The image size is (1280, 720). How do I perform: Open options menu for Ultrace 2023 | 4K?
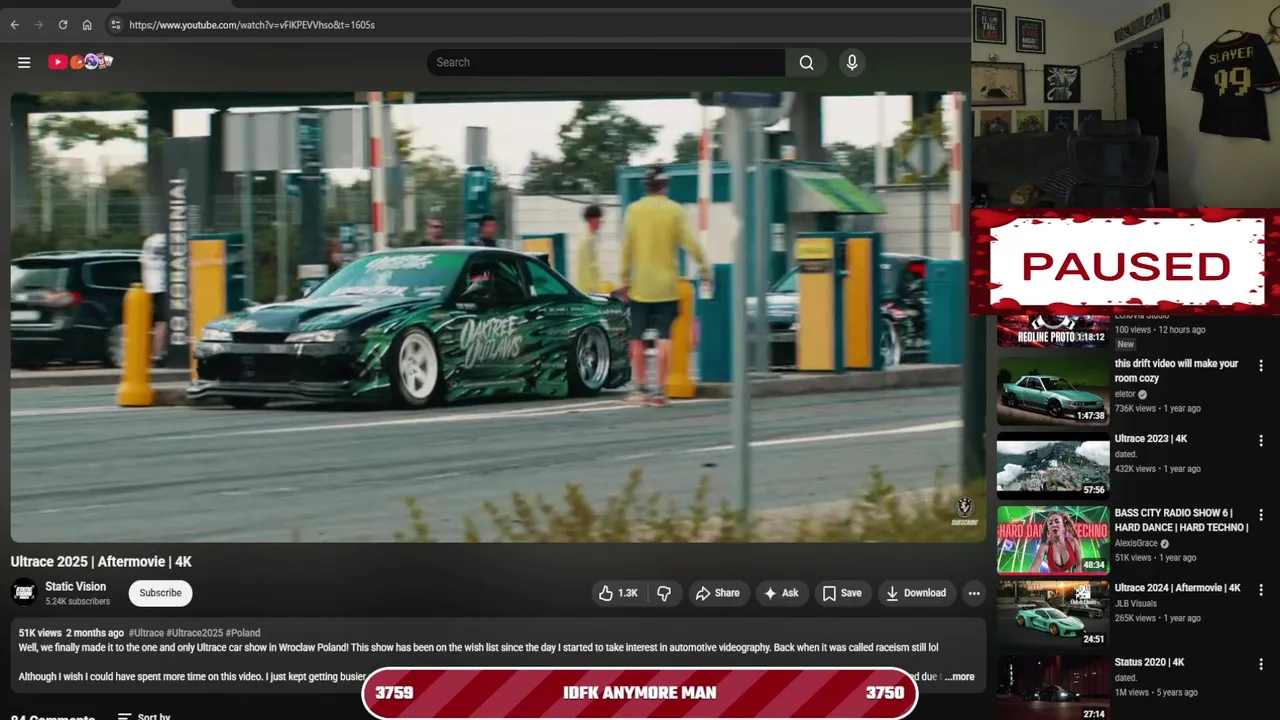pos(1261,441)
